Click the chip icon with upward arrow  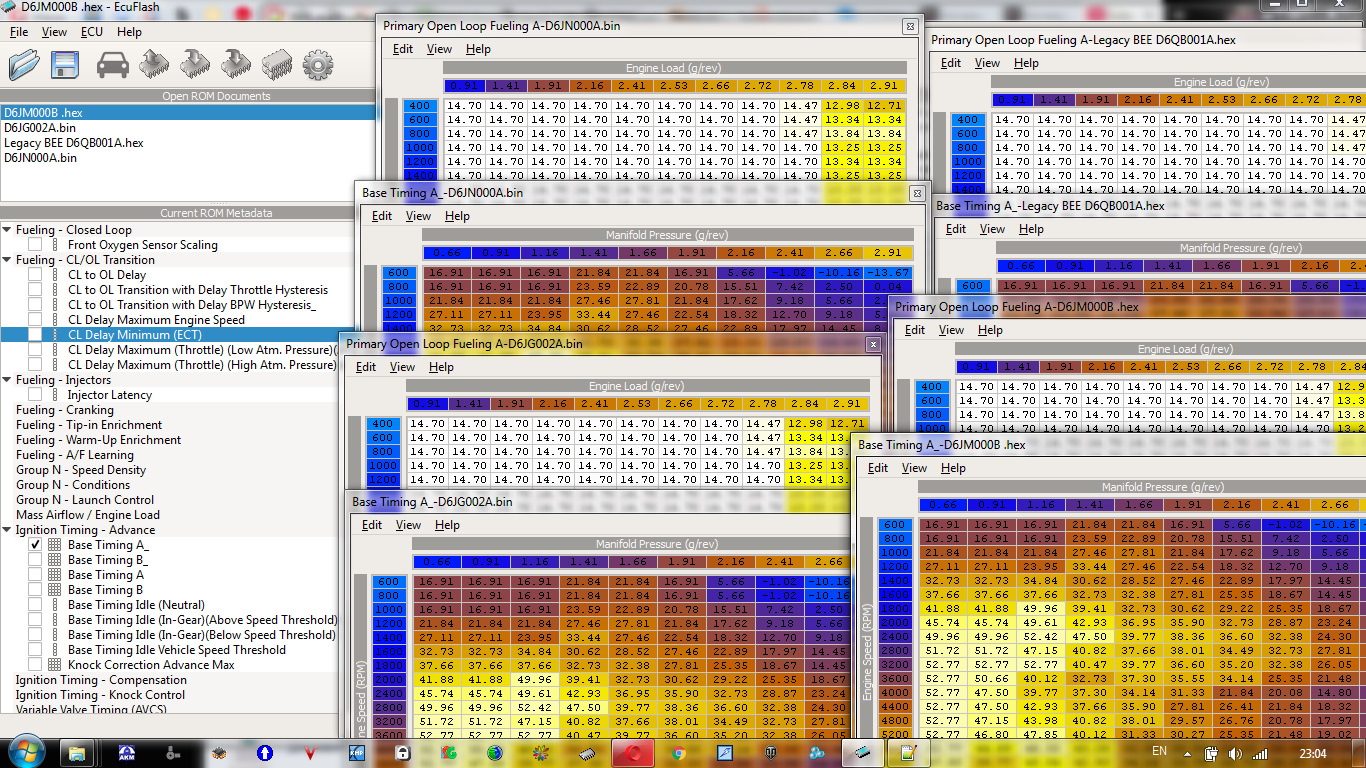tap(153, 65)
